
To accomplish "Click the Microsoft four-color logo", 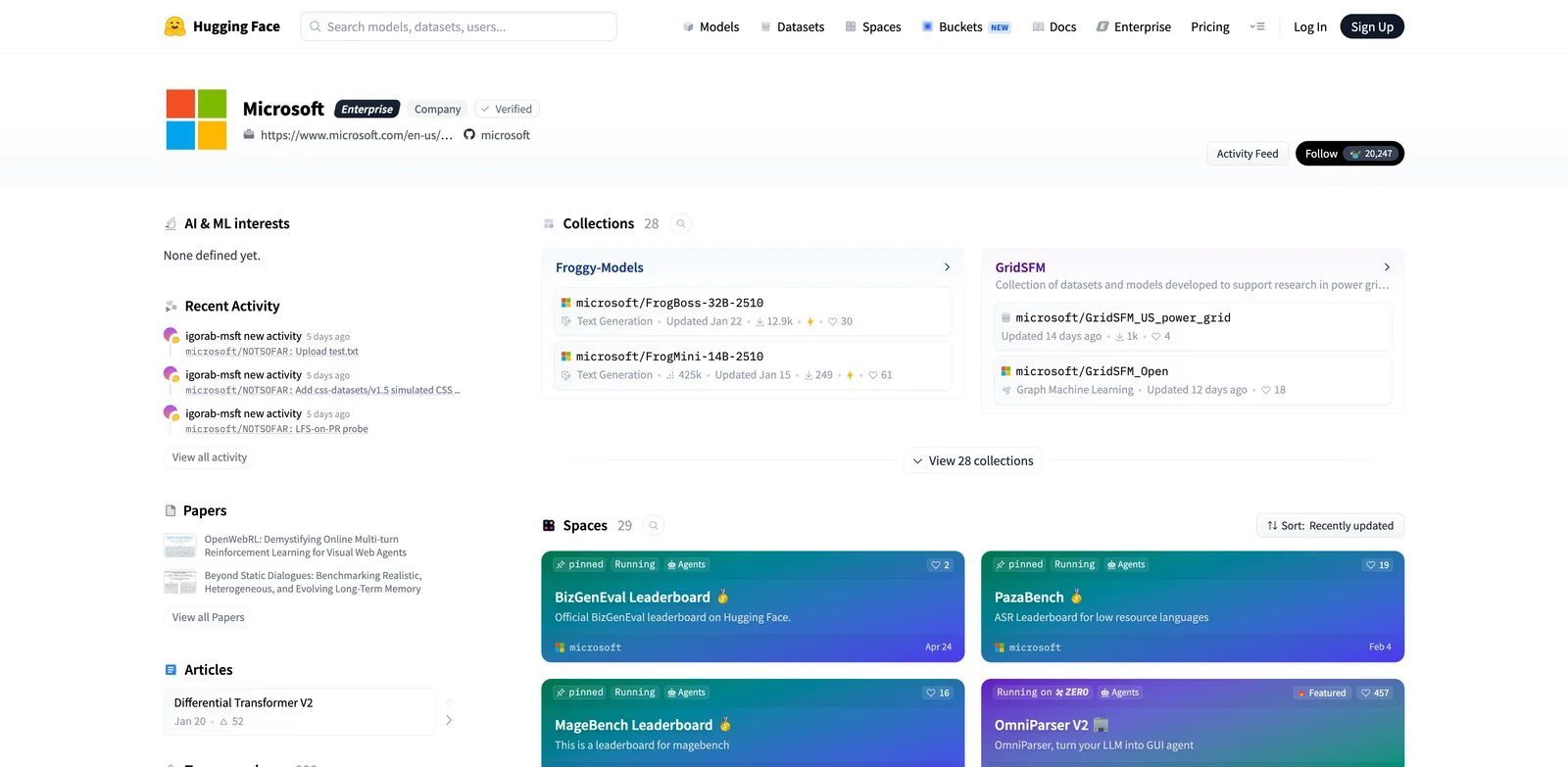I will point(196,120).
